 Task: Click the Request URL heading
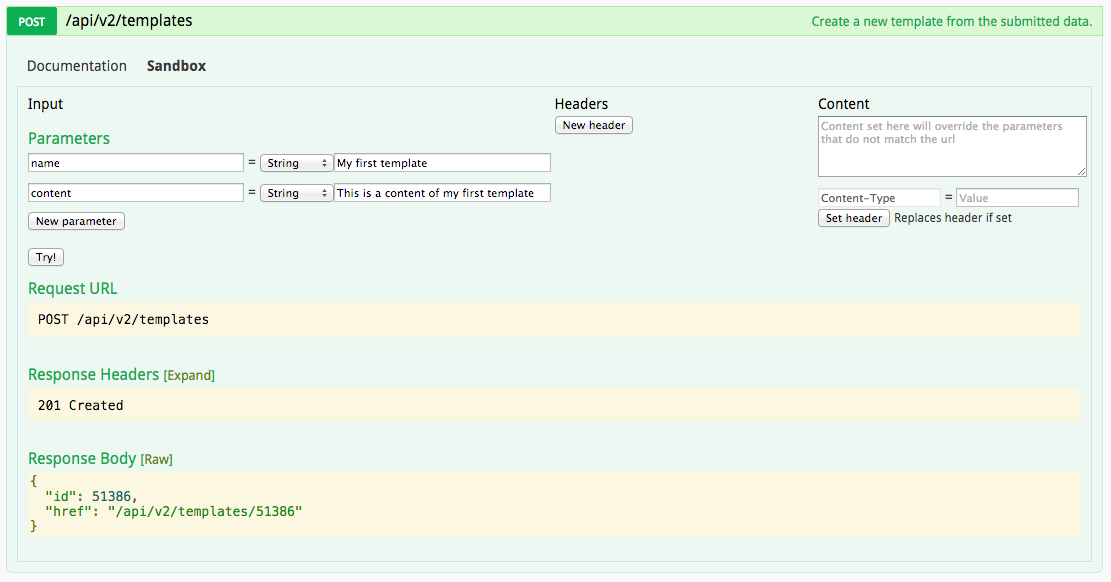pos(72,289)
